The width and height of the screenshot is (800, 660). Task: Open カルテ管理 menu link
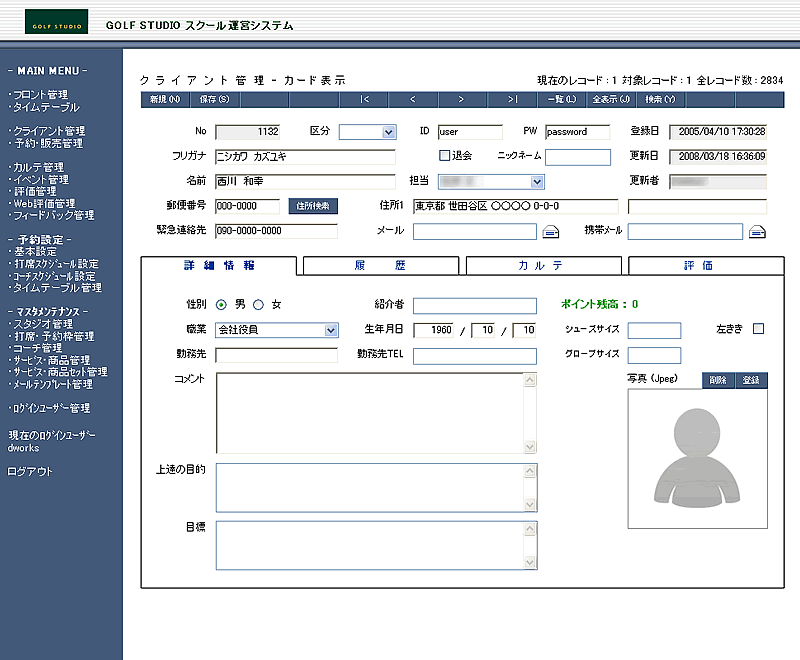coord(38,167)
